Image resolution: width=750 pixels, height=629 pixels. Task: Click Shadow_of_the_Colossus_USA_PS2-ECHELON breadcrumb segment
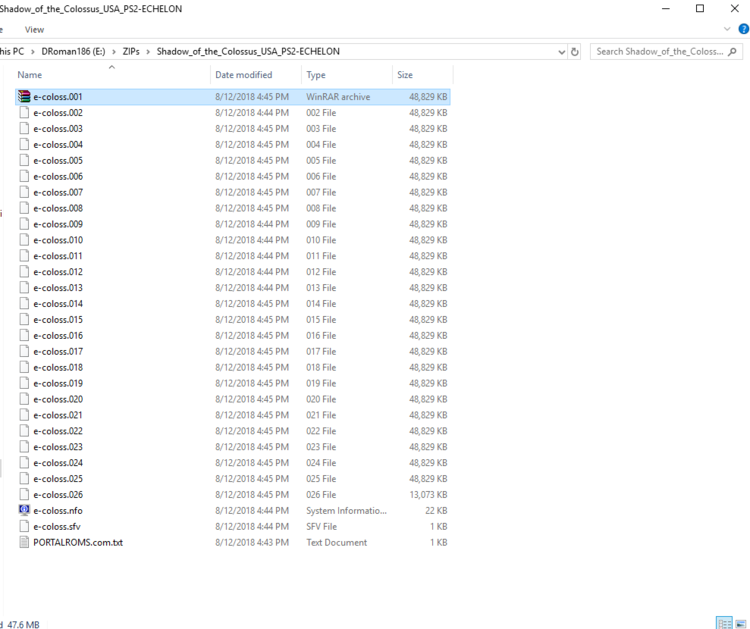point(248,52)
